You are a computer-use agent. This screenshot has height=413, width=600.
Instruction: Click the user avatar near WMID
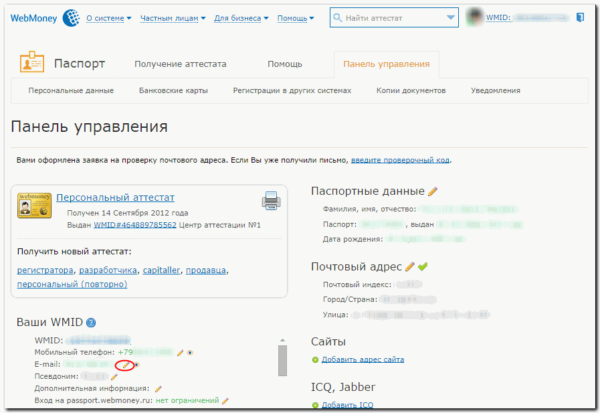(475, 18)
